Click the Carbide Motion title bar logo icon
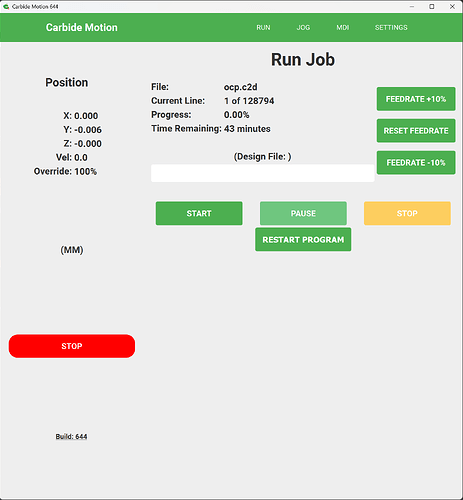 (6, 6)
